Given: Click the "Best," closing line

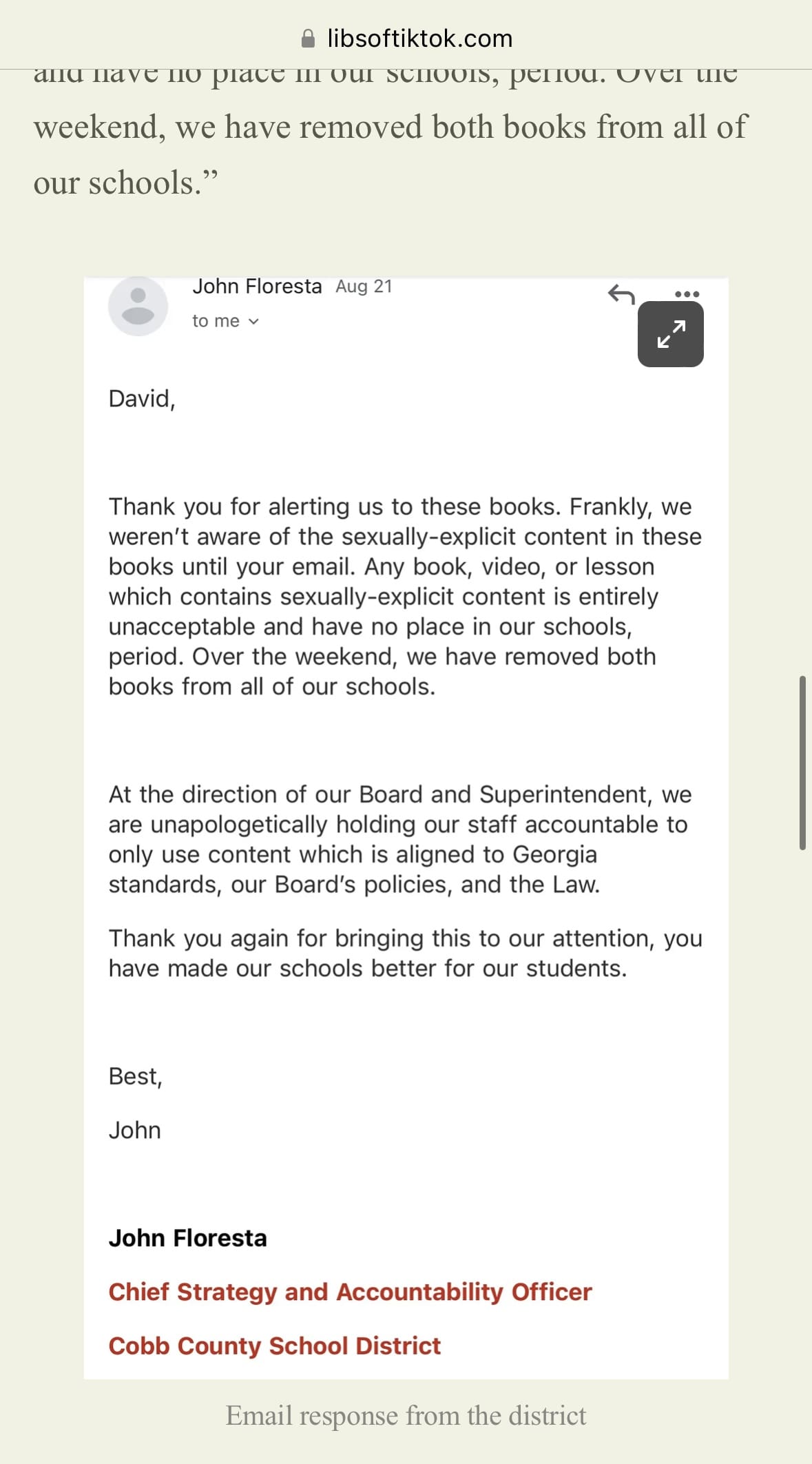Looking at the screenshot, I should [135, 1076].
